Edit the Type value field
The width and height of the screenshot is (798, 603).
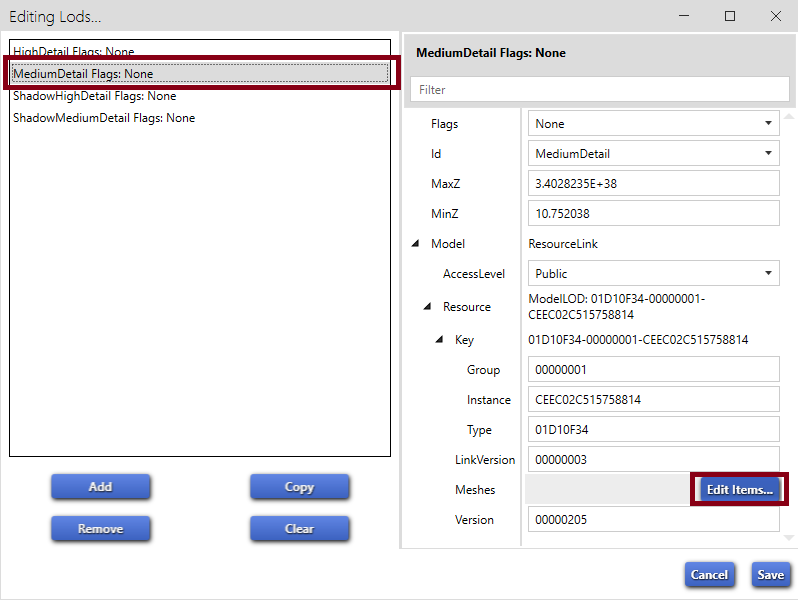pos(653,429)
